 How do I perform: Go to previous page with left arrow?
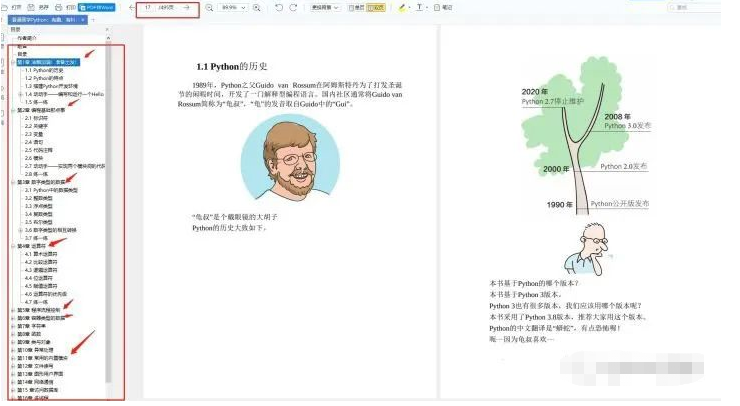[x=132, y=8]
